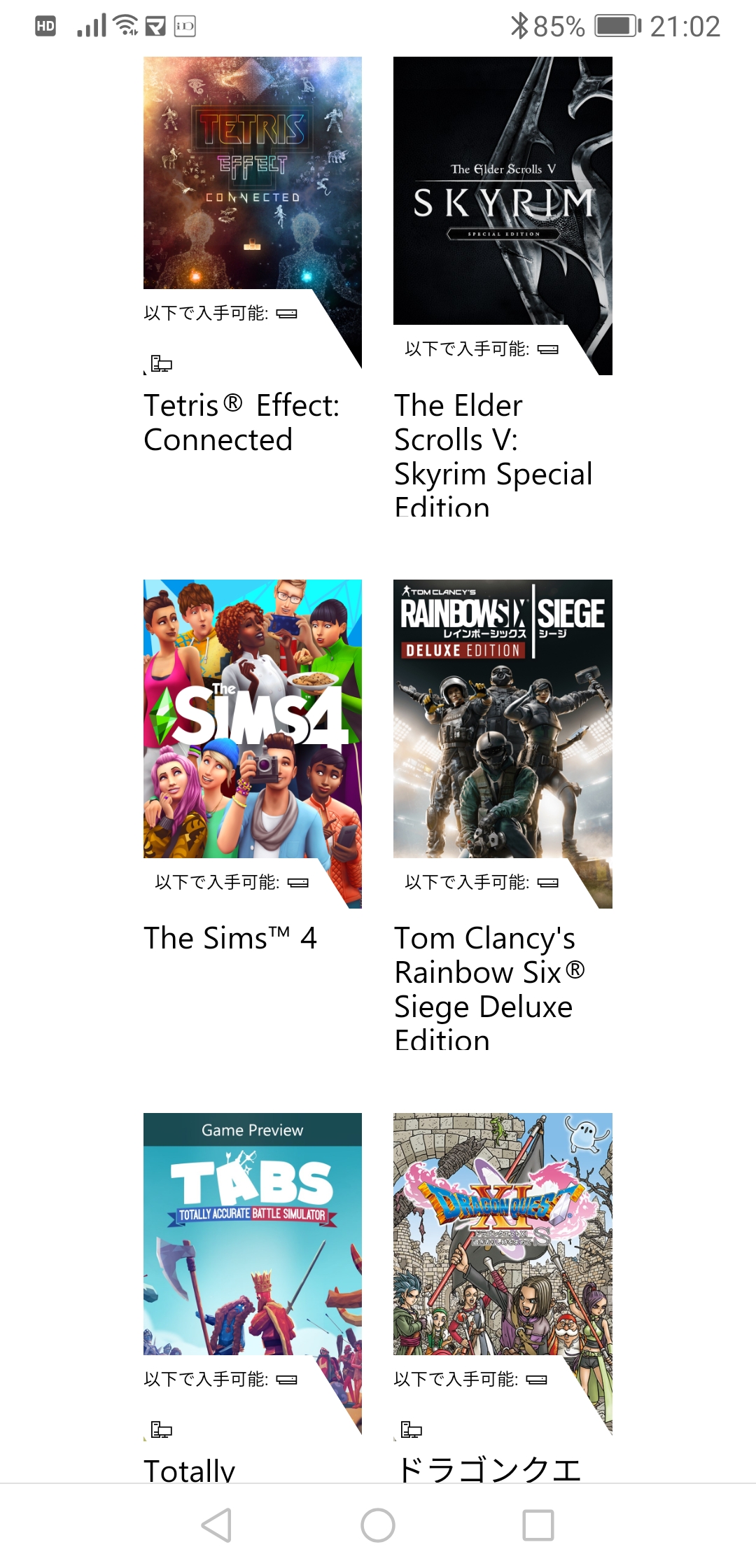Viewport: 756px width, 1568px height.
Task: Tap console icon under Tetris Effect cover
Action: tap(286, 314)
